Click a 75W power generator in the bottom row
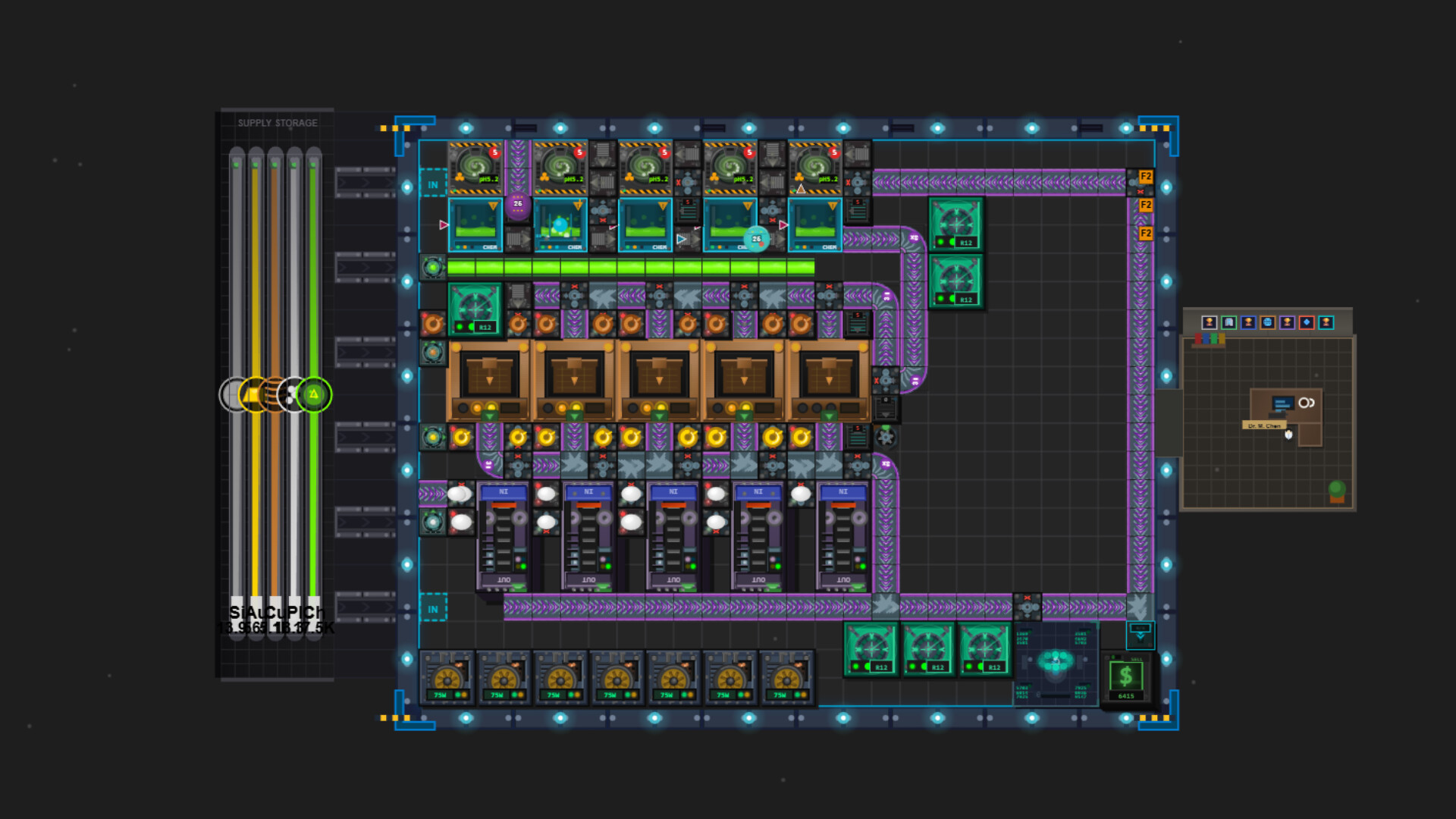Image resolution: width=1456 pixels, height=819 pixels. 447,679
